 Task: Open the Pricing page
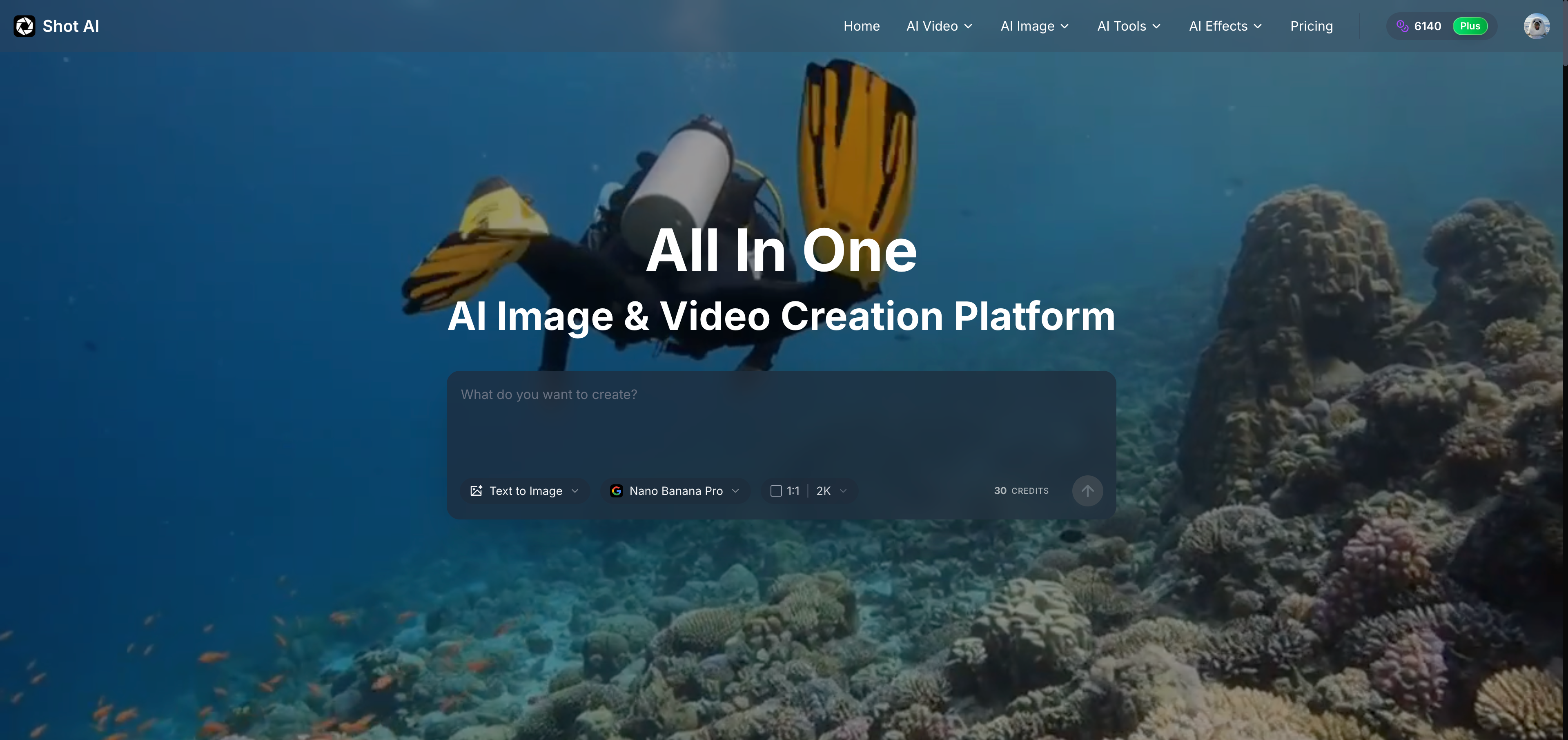point(1311,26)
